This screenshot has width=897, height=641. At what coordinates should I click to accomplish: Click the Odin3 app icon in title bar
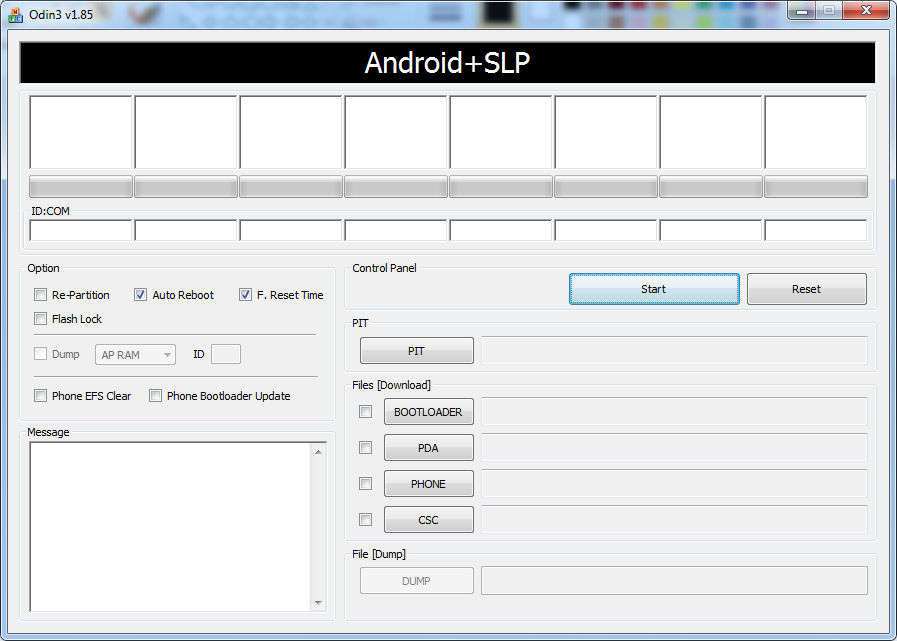point(15,14)
